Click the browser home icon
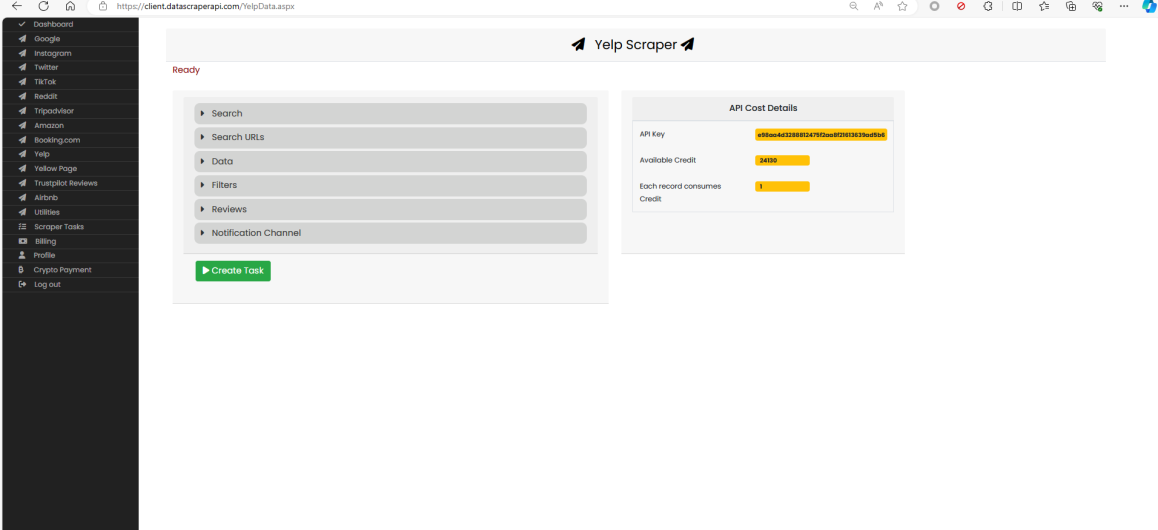The image size is (1158, 530). (x=70, y=6)
